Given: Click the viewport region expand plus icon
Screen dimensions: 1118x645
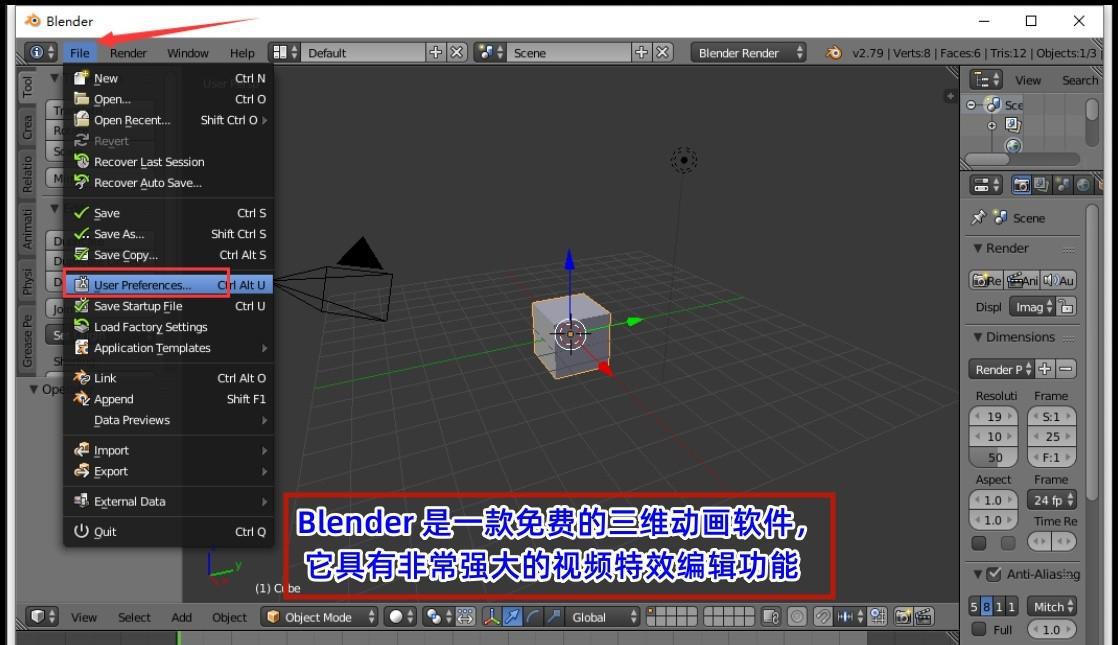Looking at the screenshot, I should [x=950, y=96].
